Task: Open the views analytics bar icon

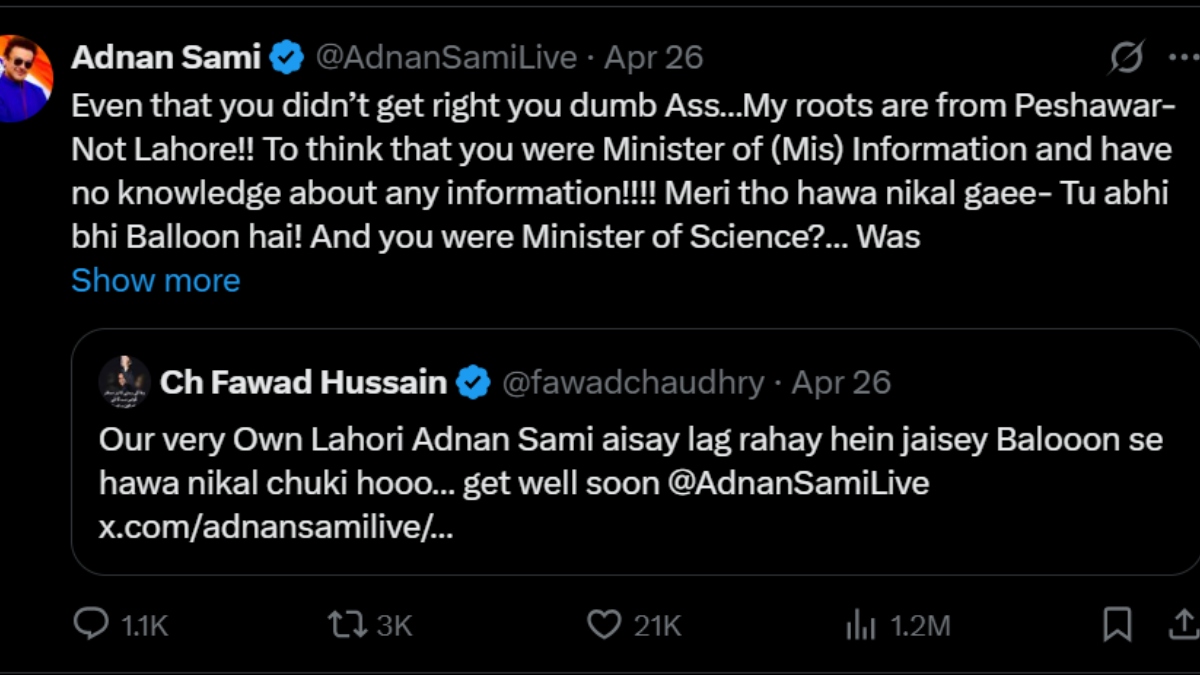Action: coord(860,625)
